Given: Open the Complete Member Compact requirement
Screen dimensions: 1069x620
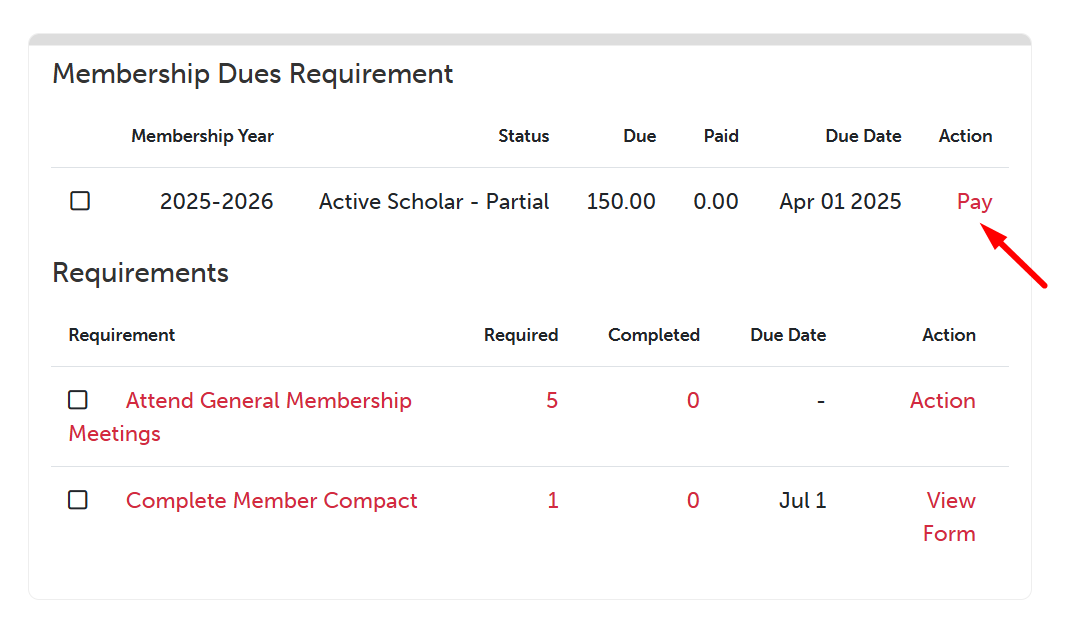Looking at the screenshot, I should (271, 501).
